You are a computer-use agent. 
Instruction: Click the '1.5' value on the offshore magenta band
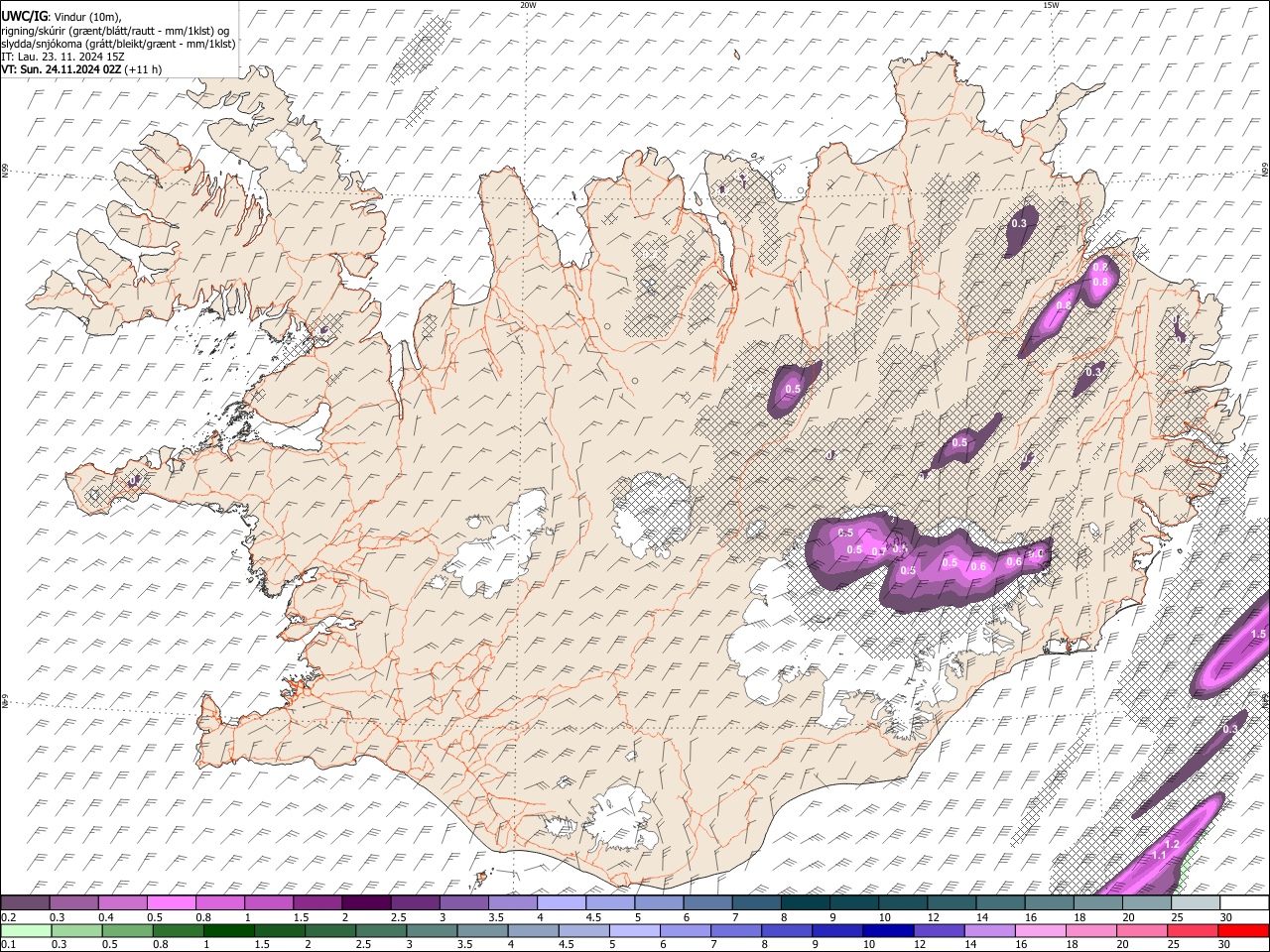tap(1258, 634)
